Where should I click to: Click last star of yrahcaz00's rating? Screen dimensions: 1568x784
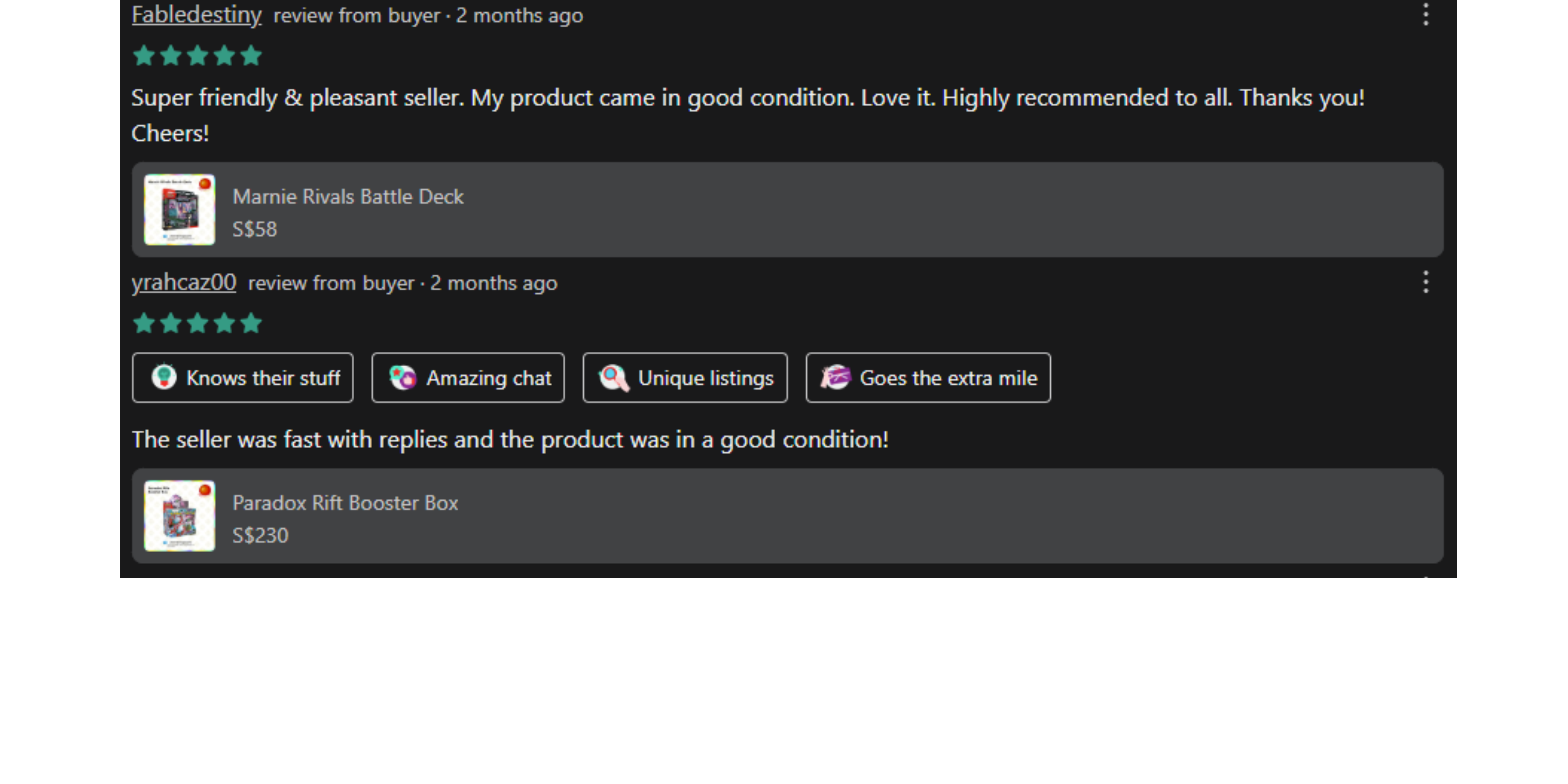pos(251,323)
